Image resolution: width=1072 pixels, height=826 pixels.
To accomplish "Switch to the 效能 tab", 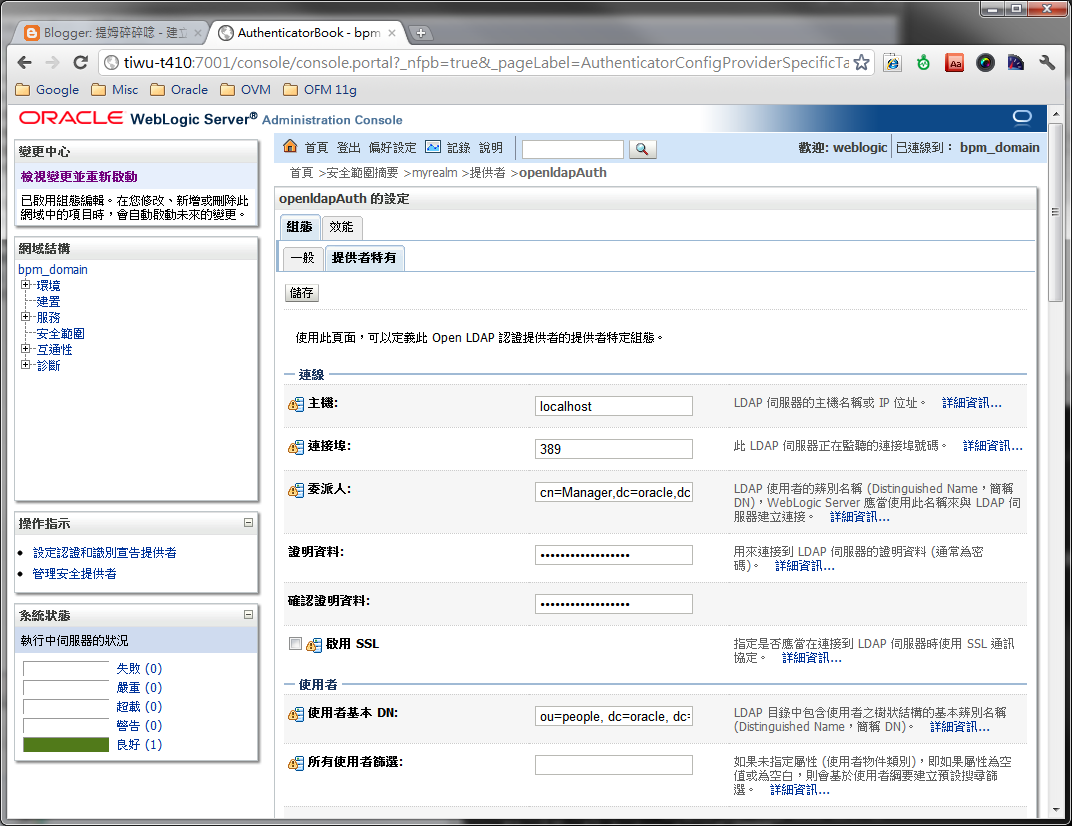I will click(x=341, y=227).
